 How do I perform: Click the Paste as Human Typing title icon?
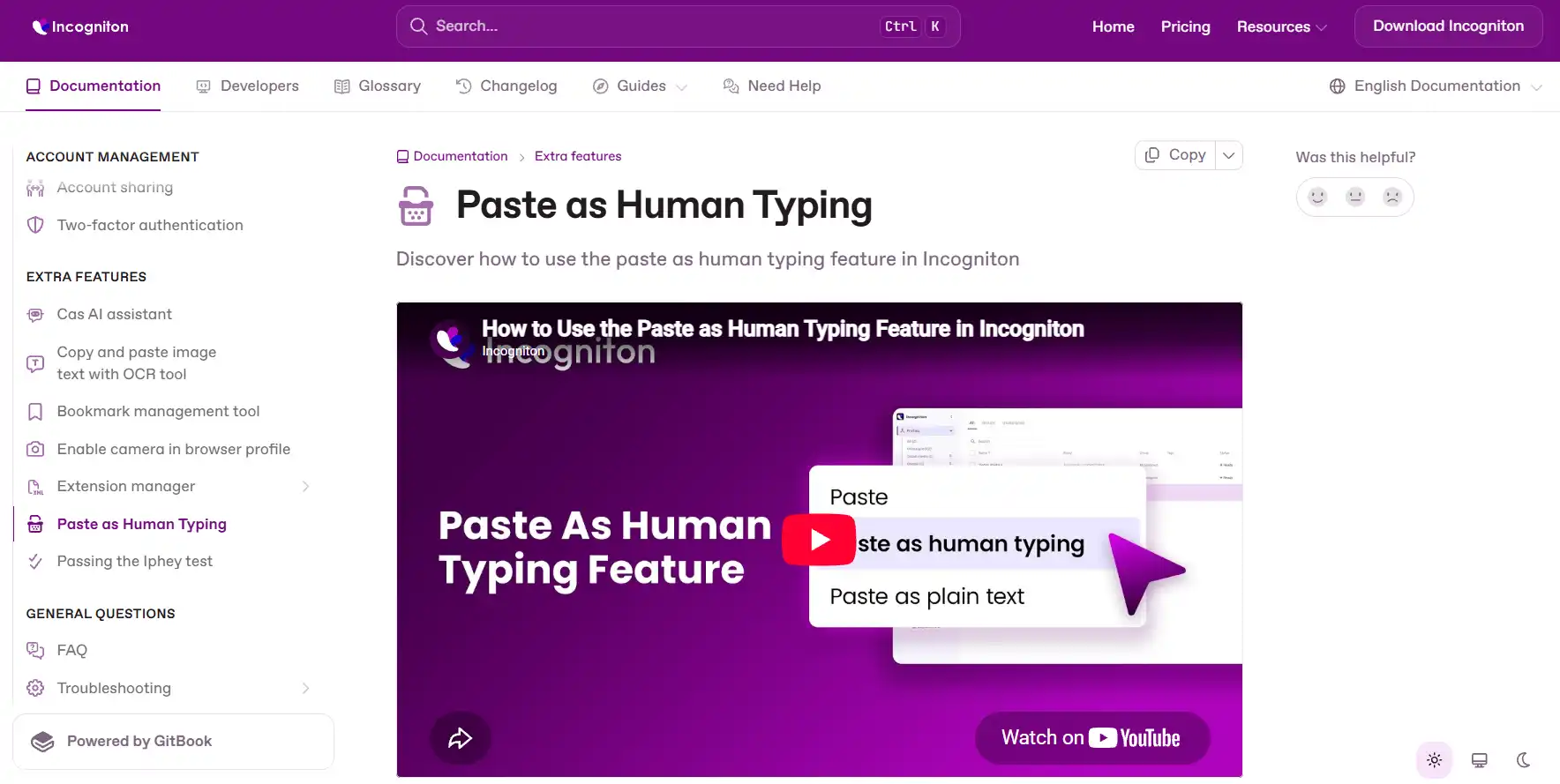(416, 205)
